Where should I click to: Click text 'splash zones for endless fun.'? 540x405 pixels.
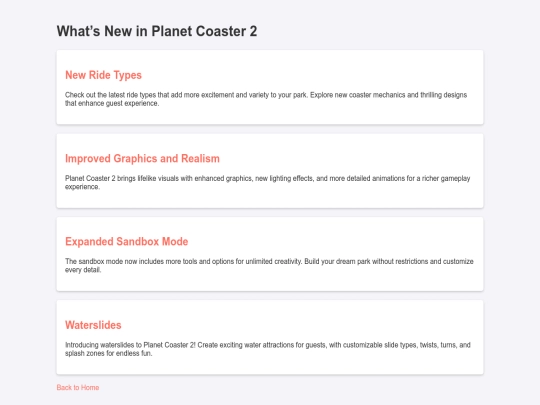tap(108, 353)
